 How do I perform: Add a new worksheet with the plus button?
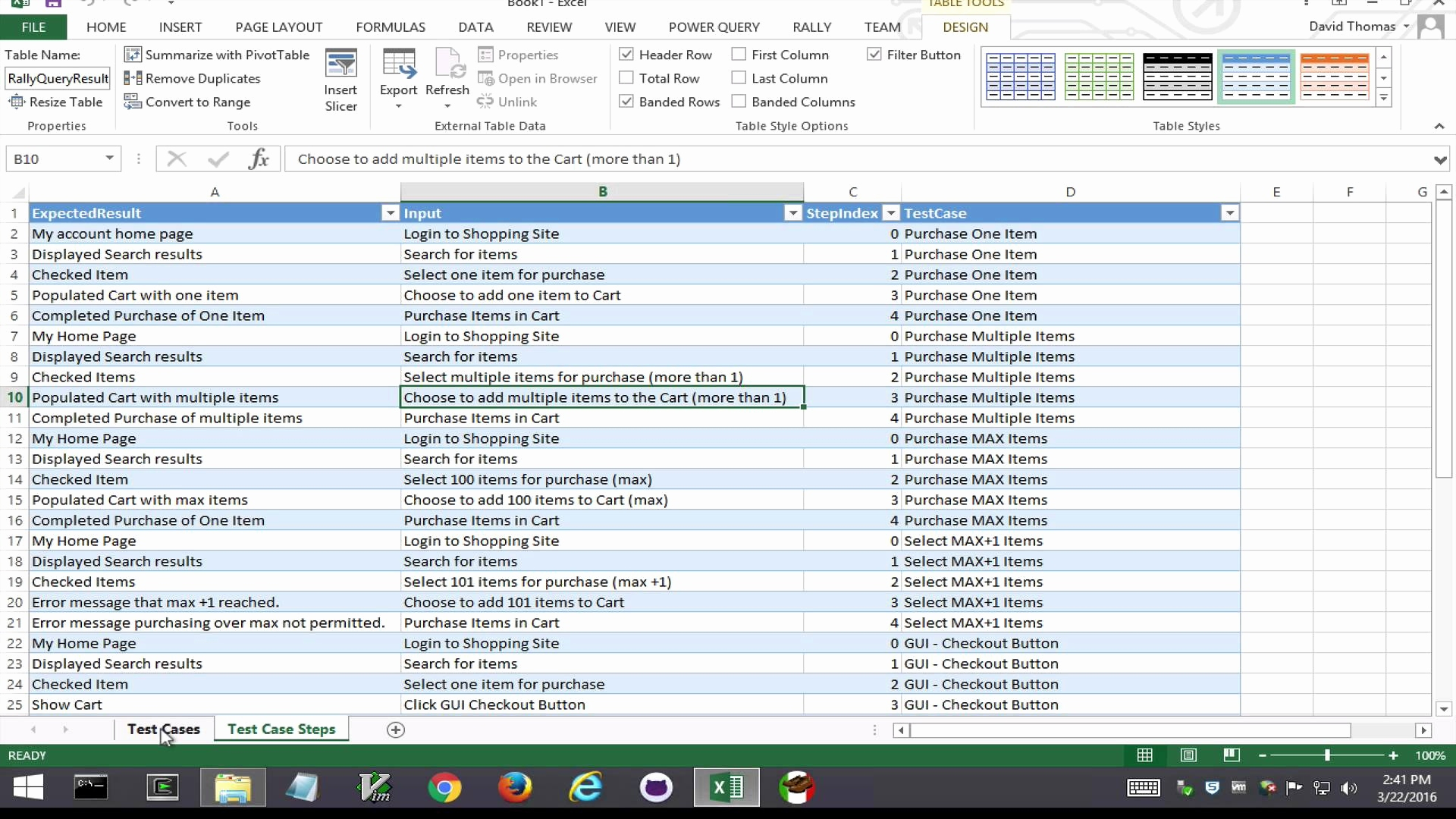click(395, 730)
